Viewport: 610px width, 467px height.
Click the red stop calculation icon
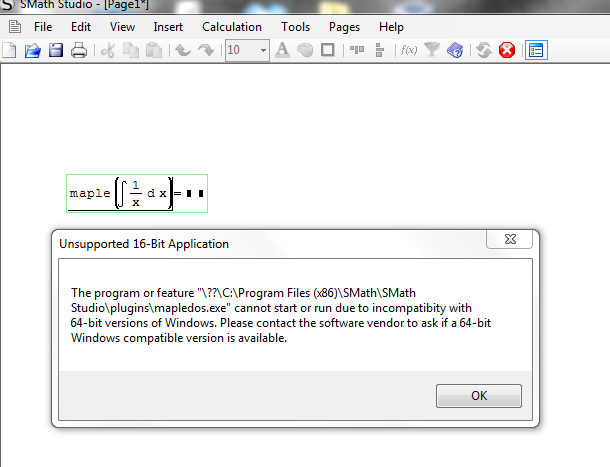(506, 50)
